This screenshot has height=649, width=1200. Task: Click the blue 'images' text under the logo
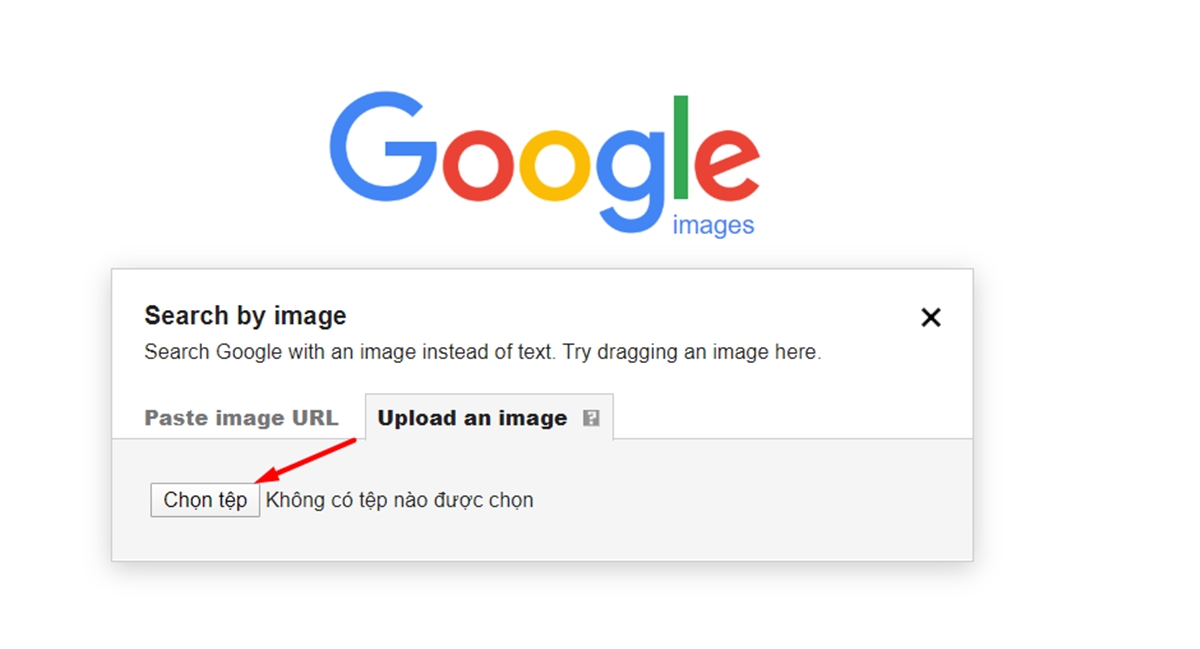tap(713, 226)
